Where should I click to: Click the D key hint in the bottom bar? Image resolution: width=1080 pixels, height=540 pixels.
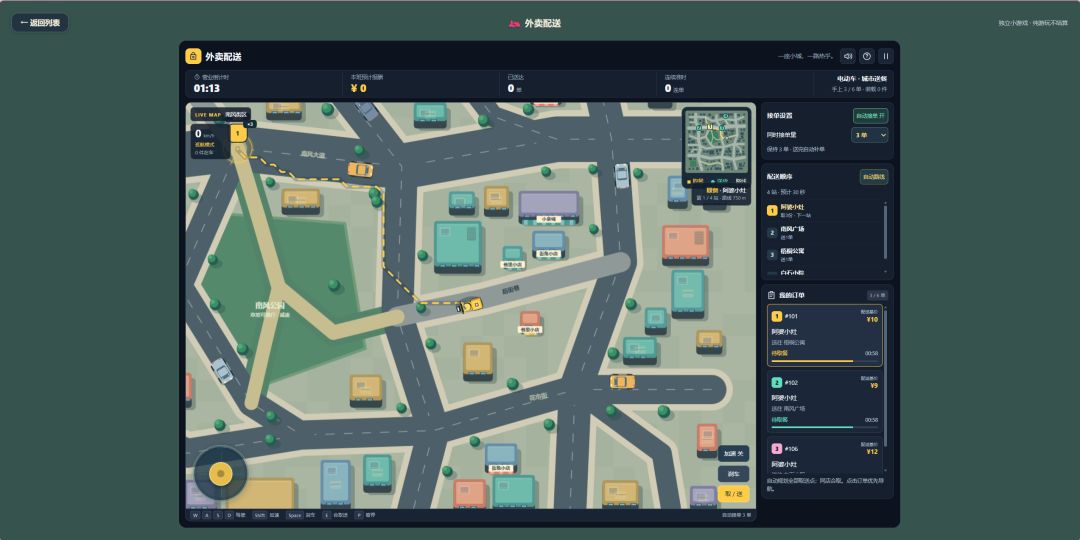(x=229, y=515)
